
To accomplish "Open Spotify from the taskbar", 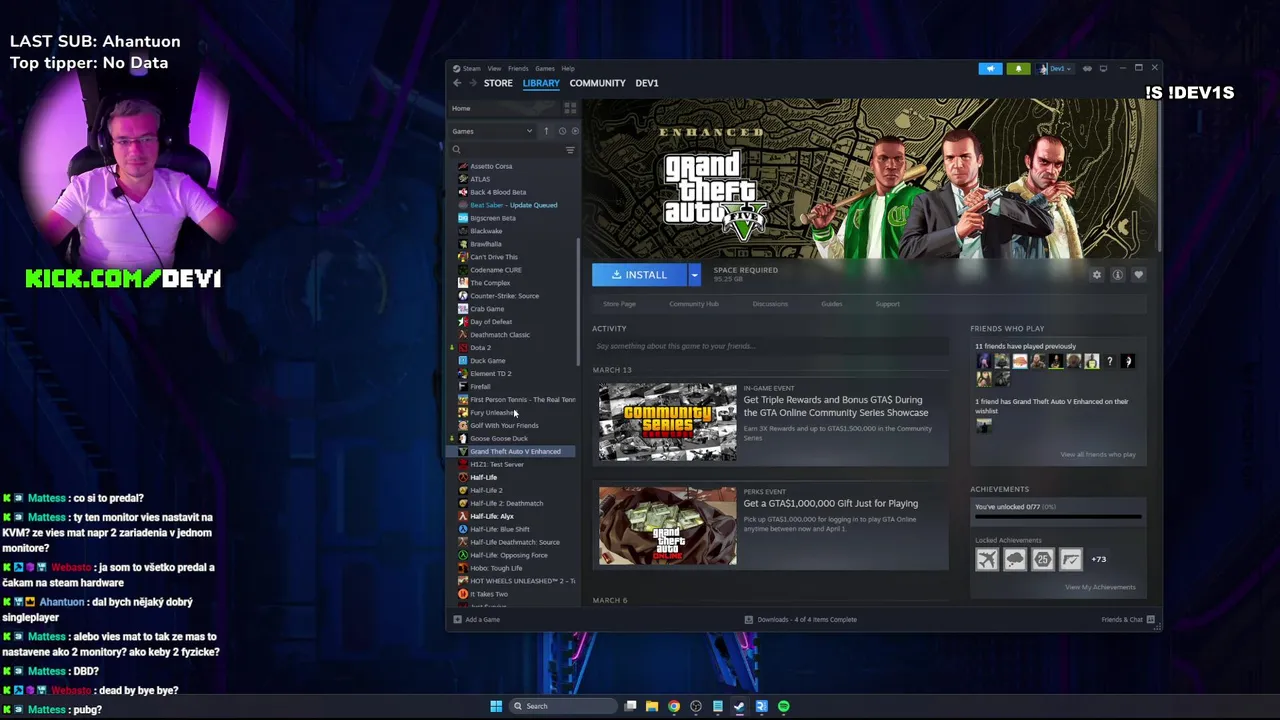I will point(784,706).
